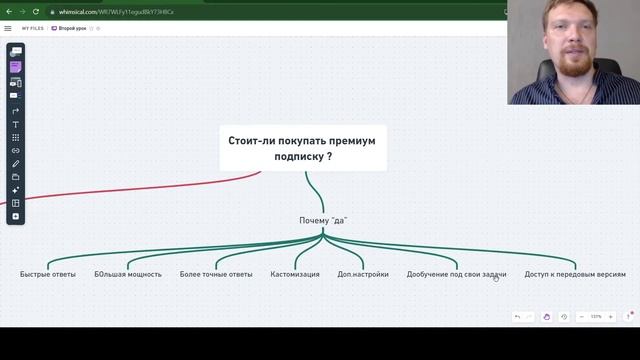
Task: Open the add more items tool
Action: (x=16, y=216)
